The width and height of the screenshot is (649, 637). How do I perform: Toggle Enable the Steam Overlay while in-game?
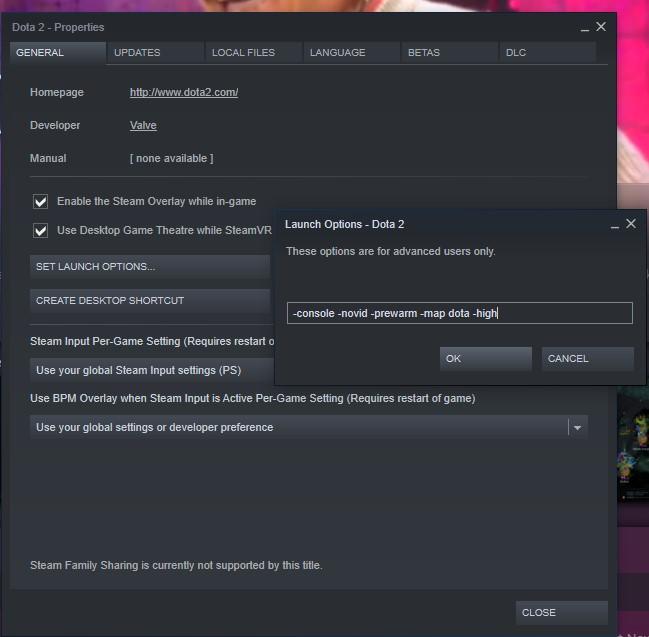pos(41,202)
